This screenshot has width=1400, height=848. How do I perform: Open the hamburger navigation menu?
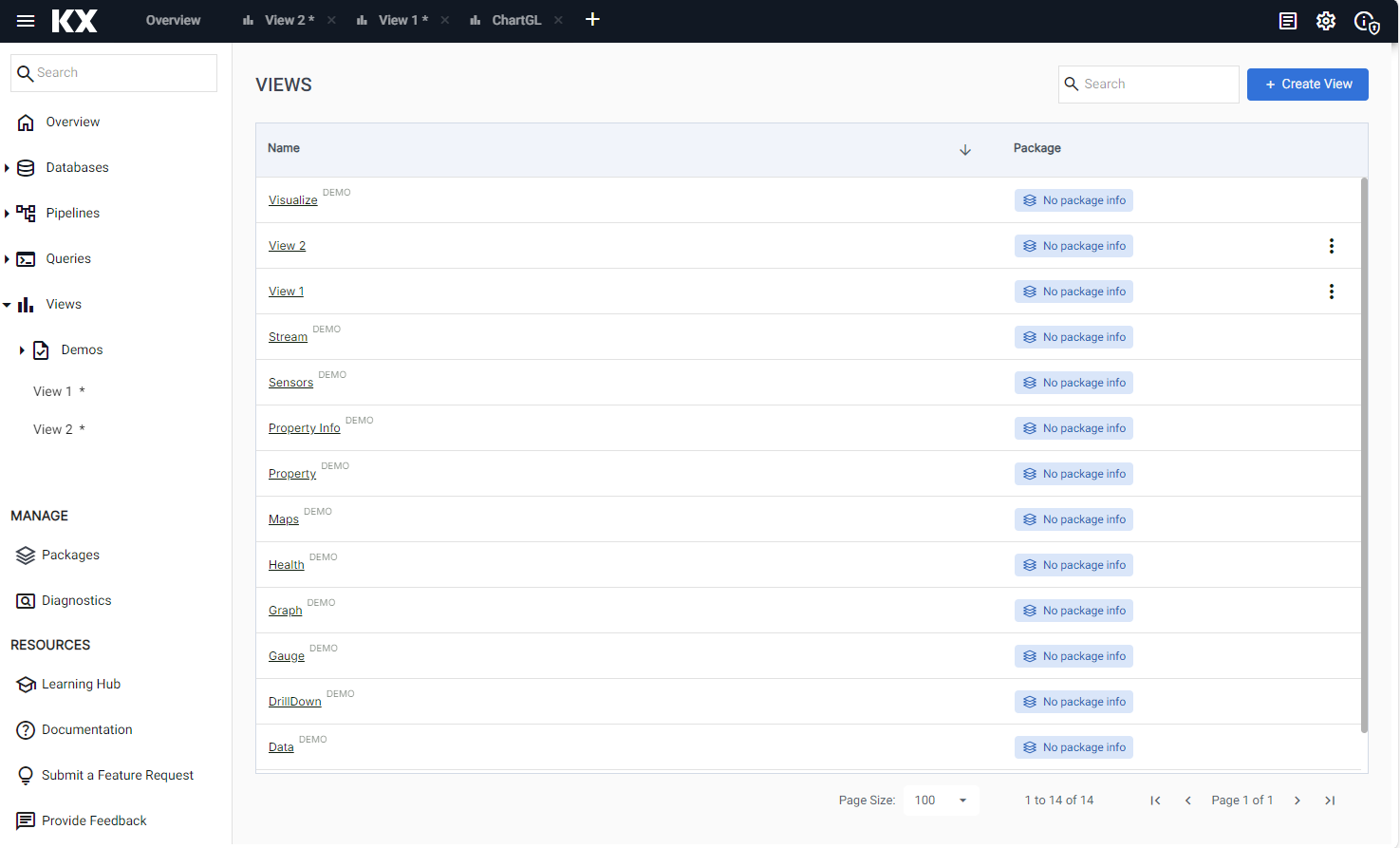coord(26,20)
